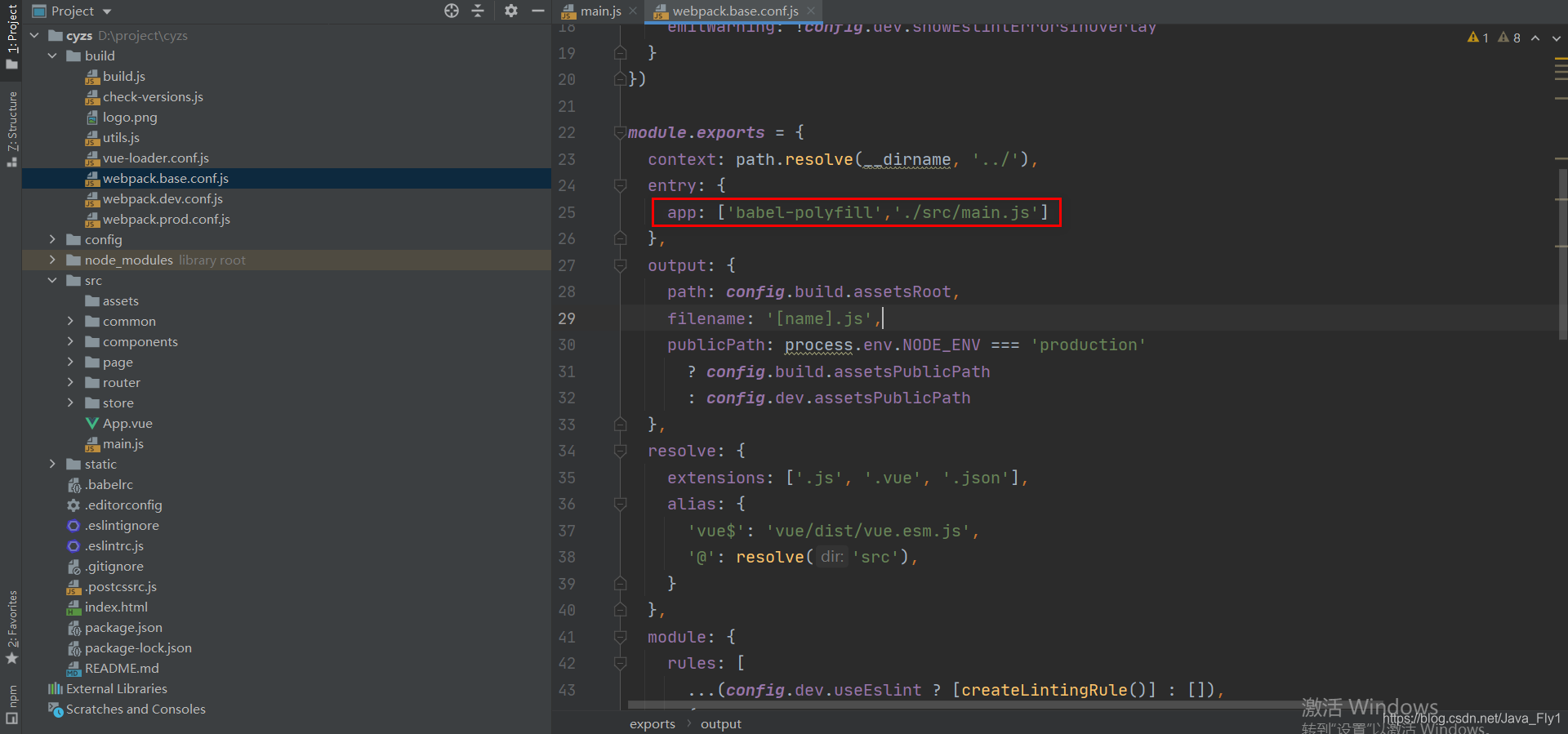Open the Favorites tool window tab
This screenshot has height=734, width=1568.
click(x=11, y=627)
